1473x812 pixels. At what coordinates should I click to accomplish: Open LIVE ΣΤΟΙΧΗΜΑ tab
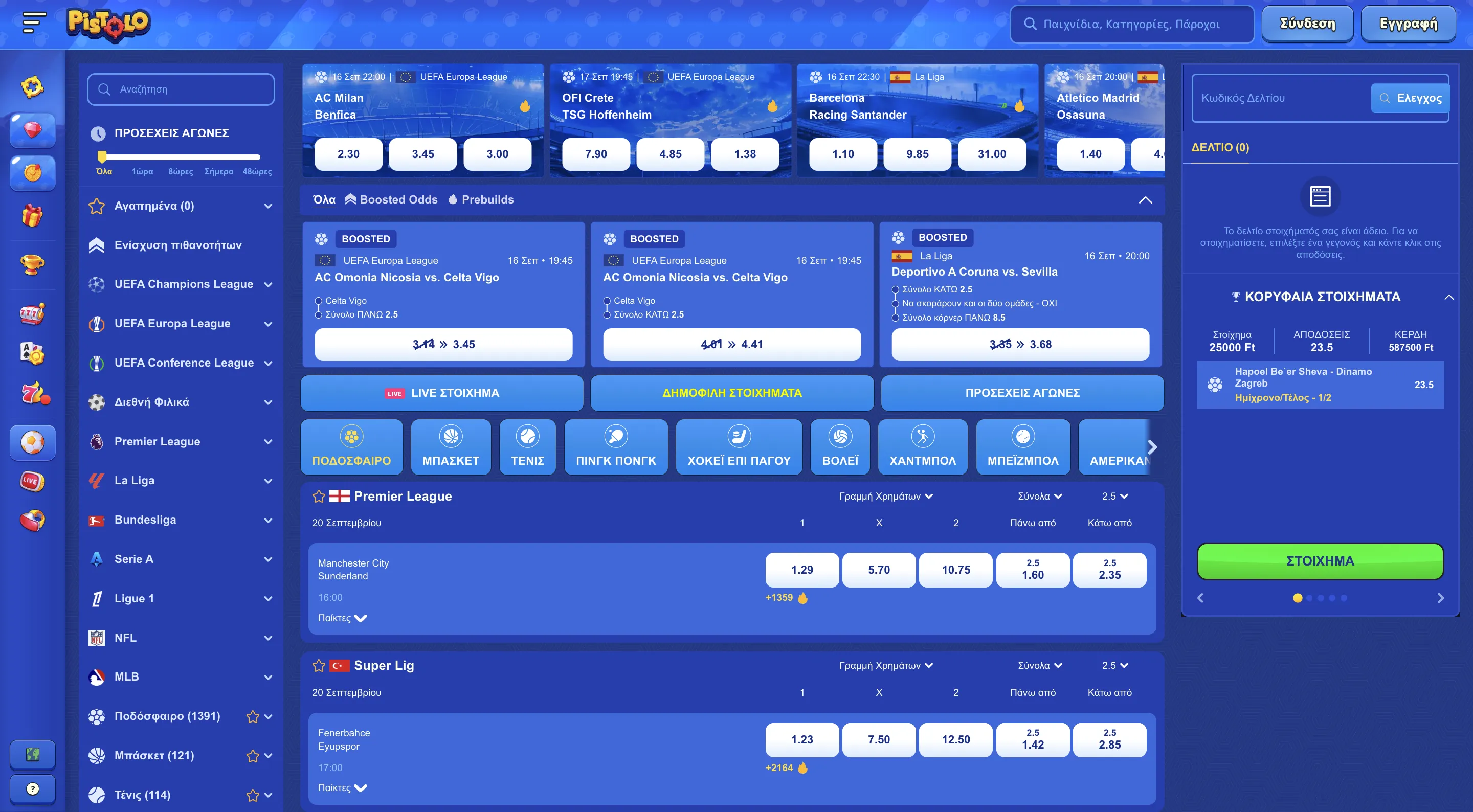(442, 393)
